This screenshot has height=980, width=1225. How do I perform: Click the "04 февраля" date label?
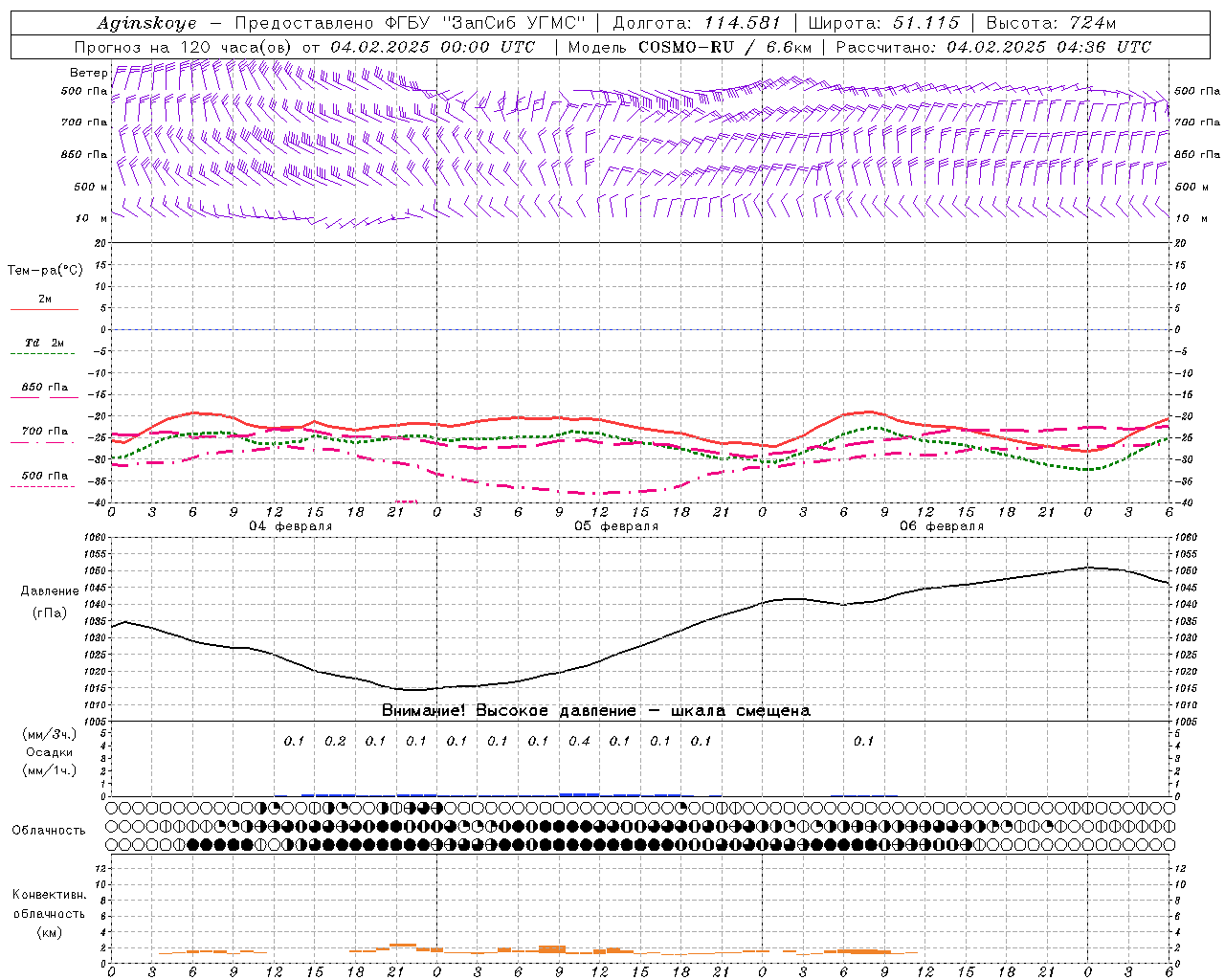[291, 526]
